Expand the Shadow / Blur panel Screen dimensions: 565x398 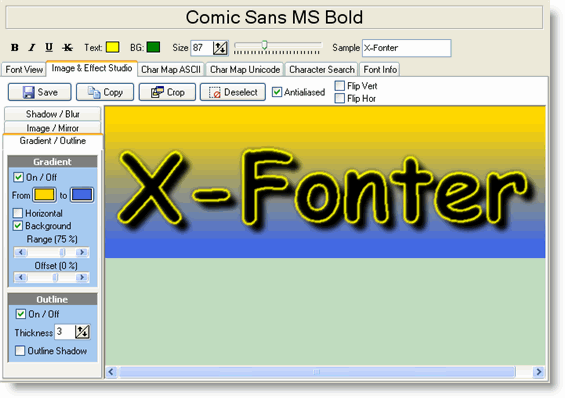(x=53, y=114)
